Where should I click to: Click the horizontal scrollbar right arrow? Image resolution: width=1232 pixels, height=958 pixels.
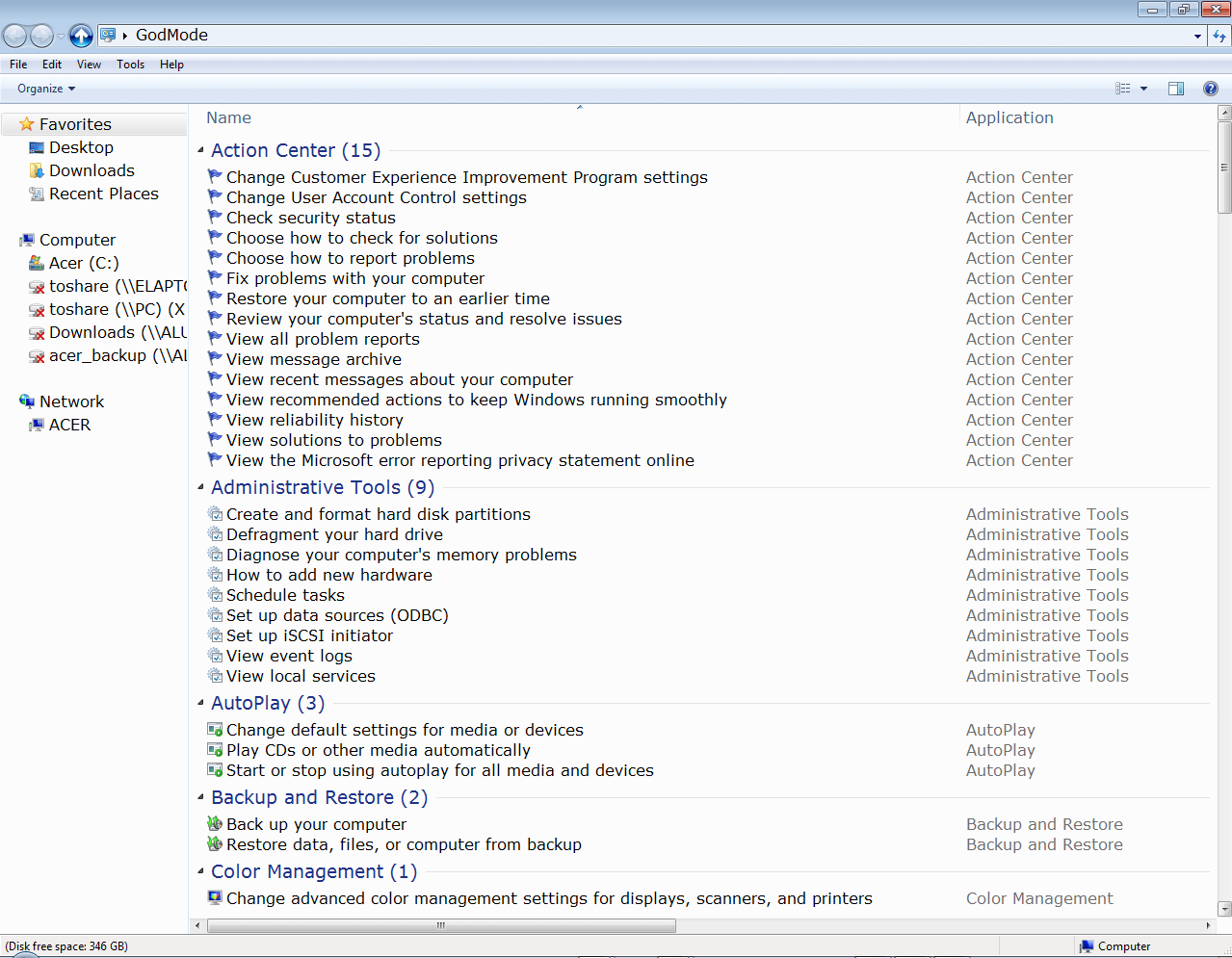(1209, 925)
